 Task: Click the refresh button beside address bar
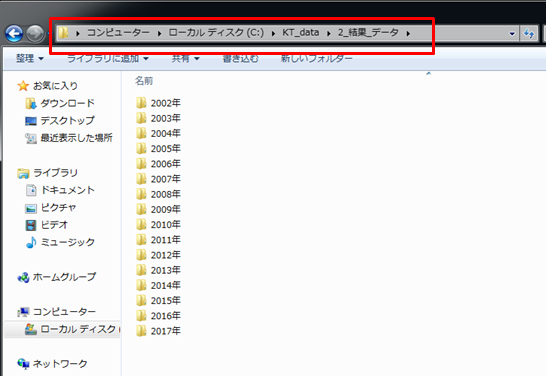tap(529, 33)
